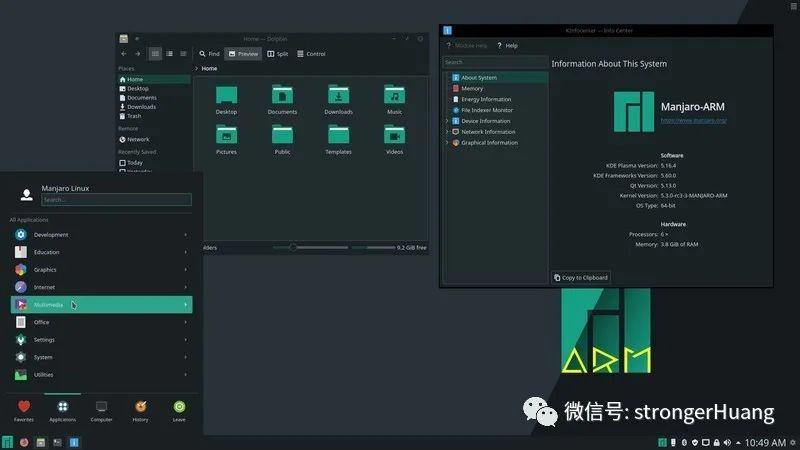This screenshot has height=450, width=800.
Task: Switch to Favorites tab in launcher
Action: click(23, 411)
